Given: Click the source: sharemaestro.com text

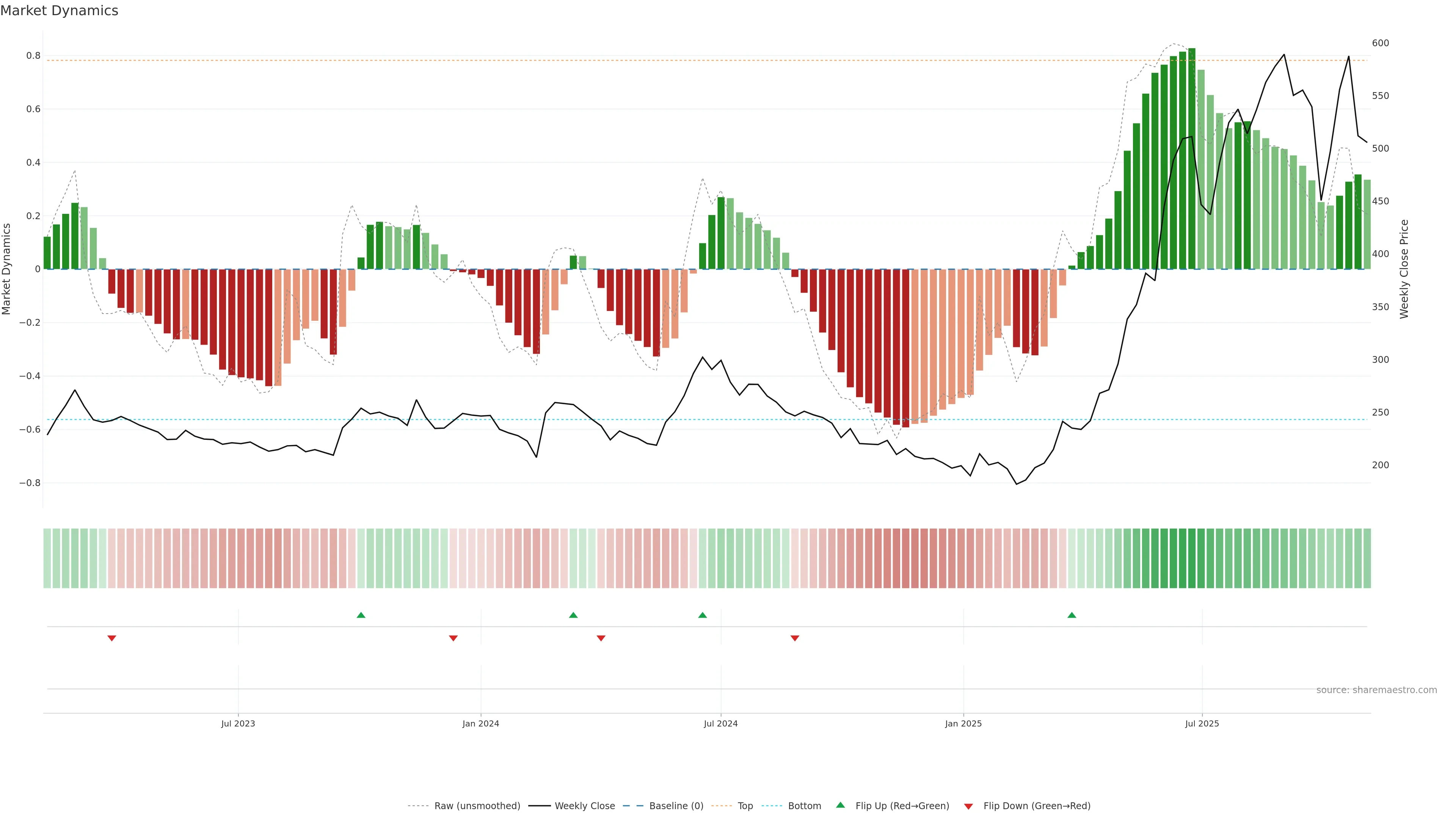Looking at the screenshot, I should [1376, 690].
